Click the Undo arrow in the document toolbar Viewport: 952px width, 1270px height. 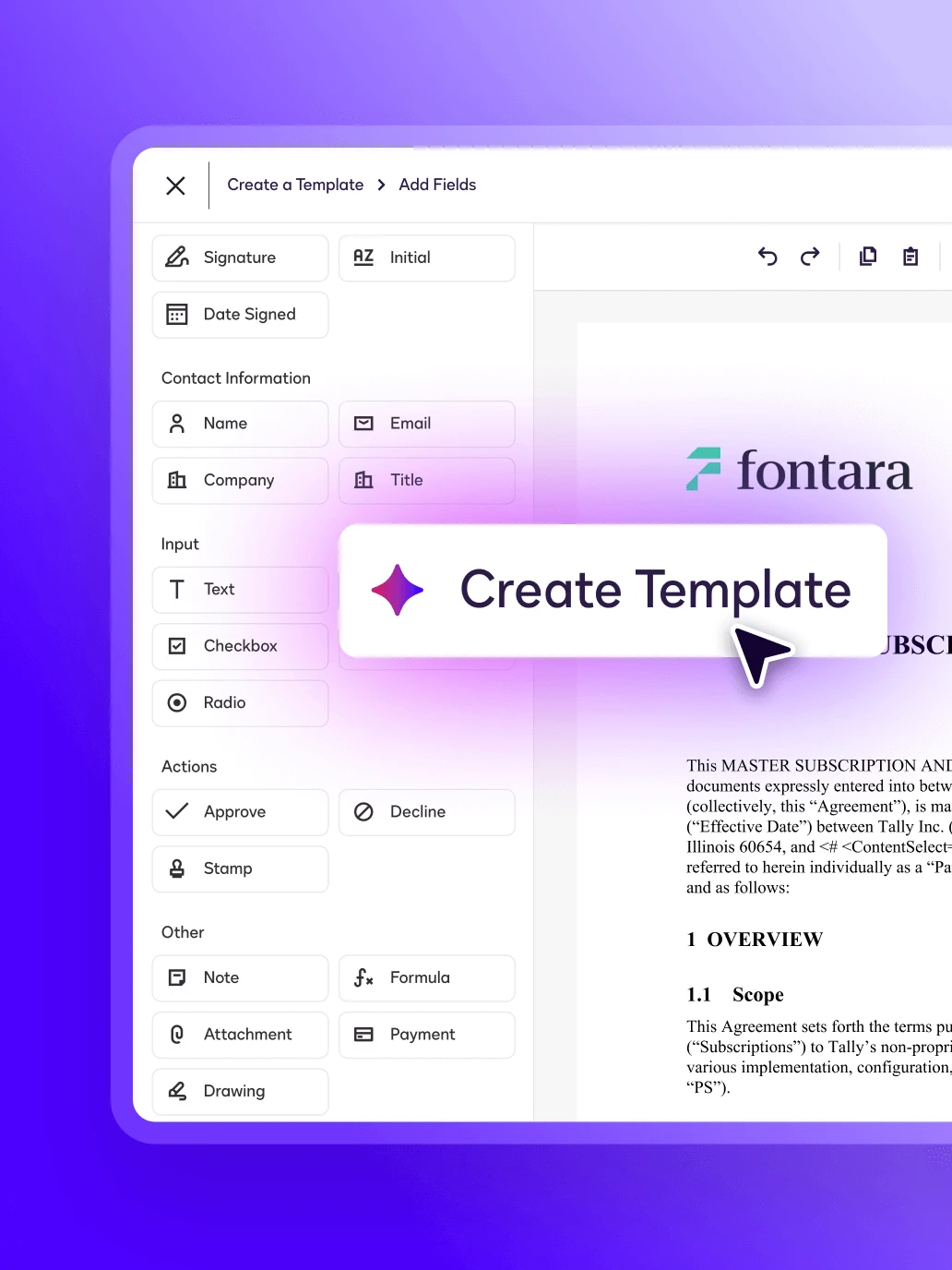coord(767,257)
